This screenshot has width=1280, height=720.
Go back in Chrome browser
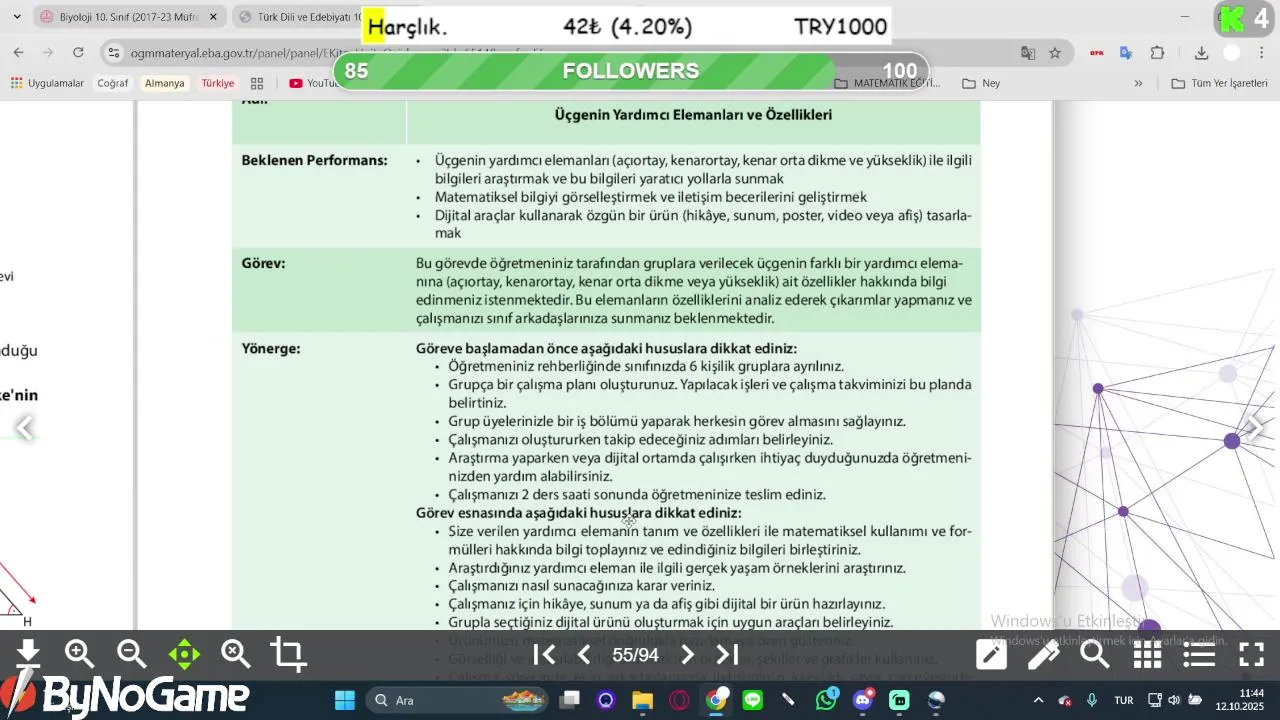pyautogui.click(x=19, y=52)
